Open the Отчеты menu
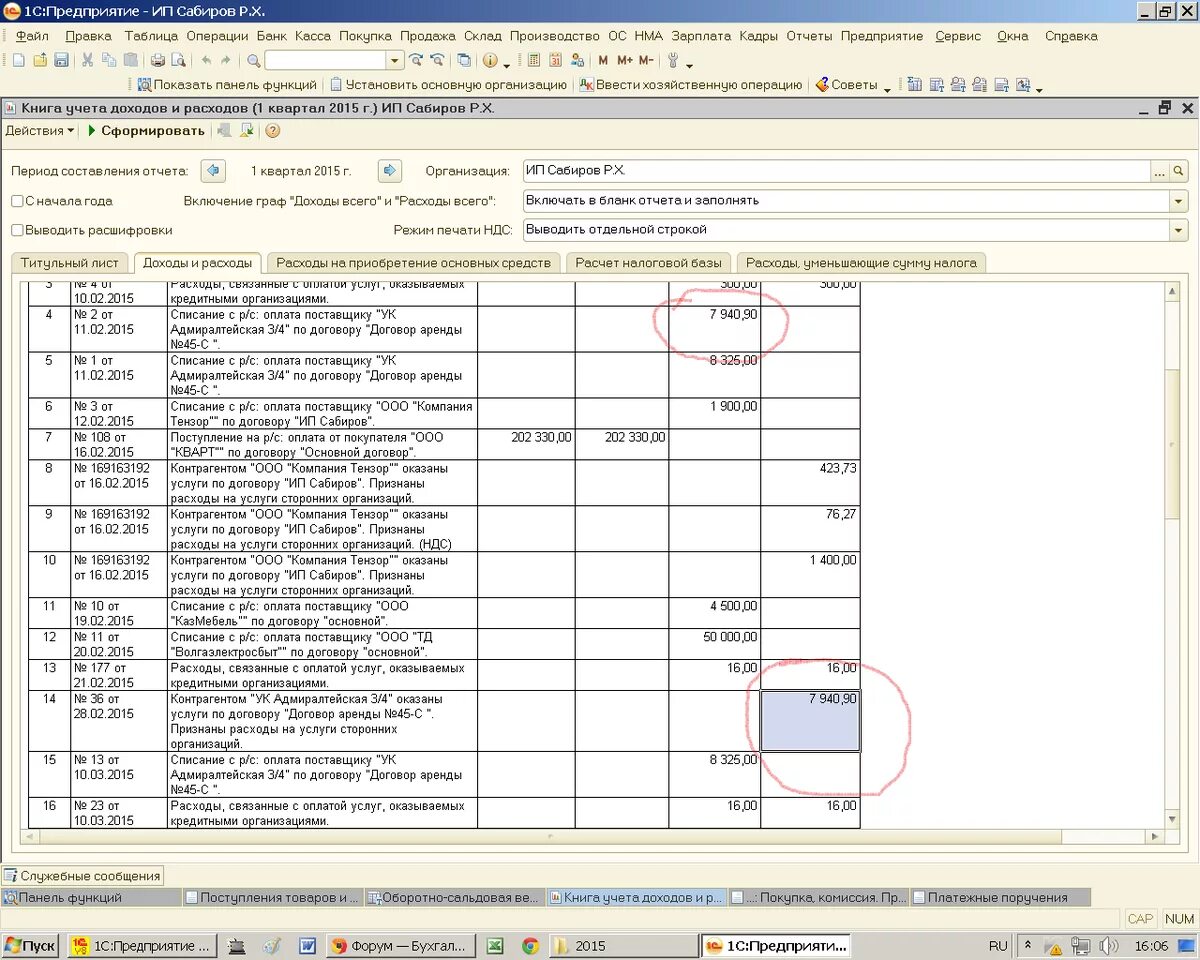 809,36
